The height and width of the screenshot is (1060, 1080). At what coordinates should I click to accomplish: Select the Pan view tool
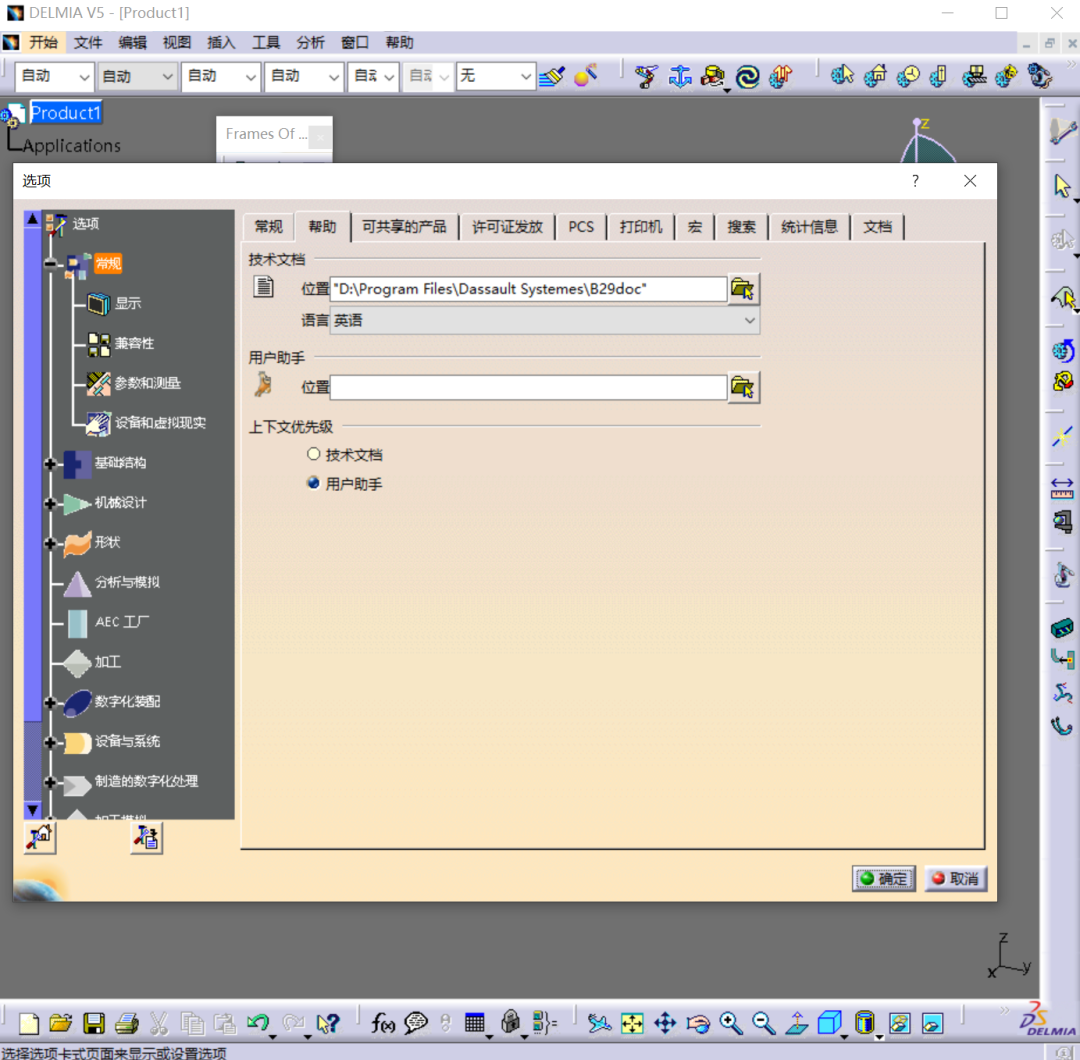[x=665, y=1023]
